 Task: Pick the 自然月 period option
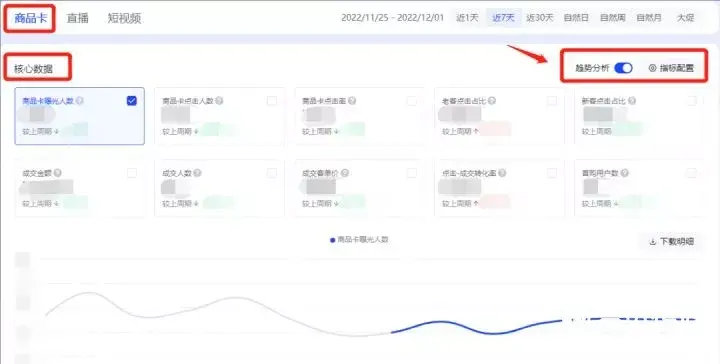pos(649,18)
